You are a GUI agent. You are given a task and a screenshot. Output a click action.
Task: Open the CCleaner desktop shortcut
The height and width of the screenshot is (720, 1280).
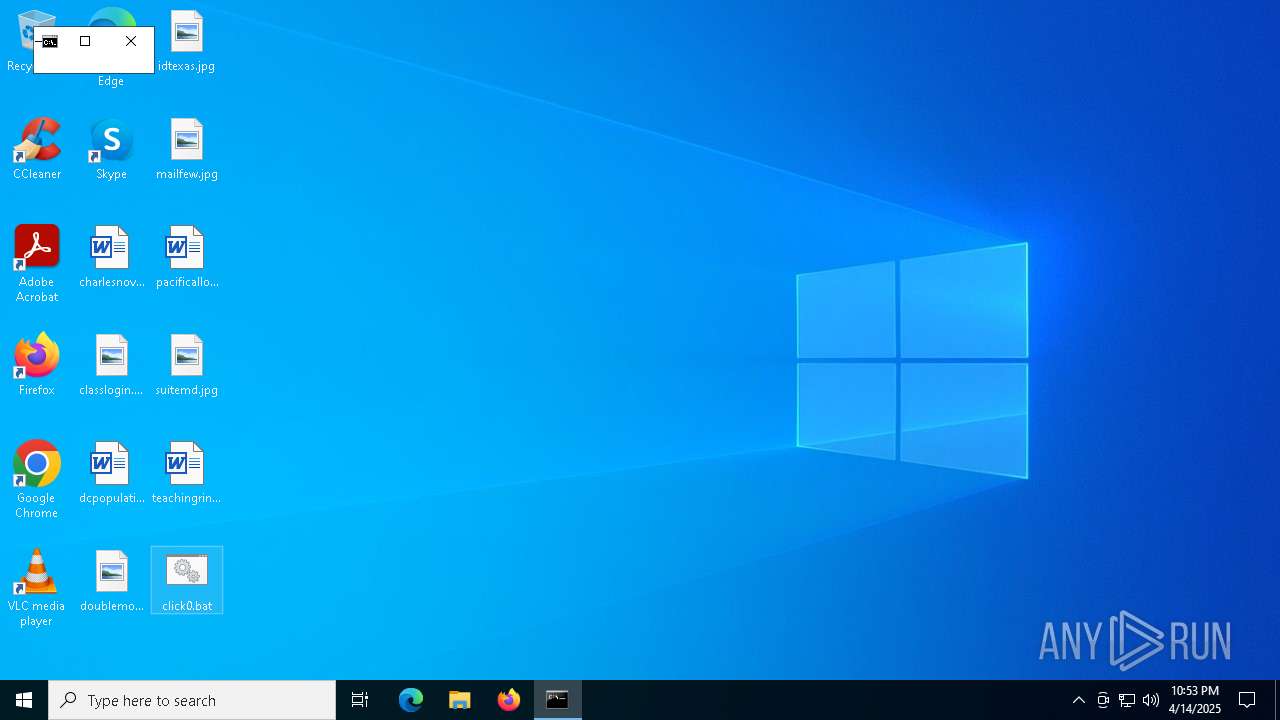tap(37, 150)
